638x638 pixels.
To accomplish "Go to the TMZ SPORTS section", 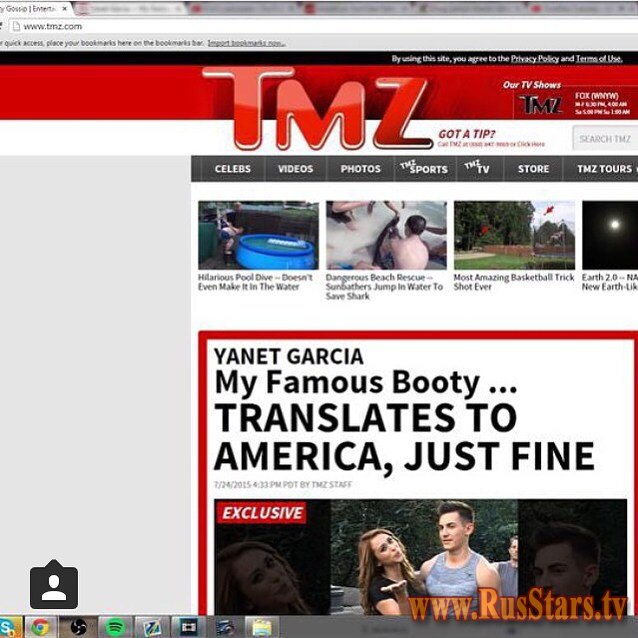I will pyautogui.click(x=424, y=168).
